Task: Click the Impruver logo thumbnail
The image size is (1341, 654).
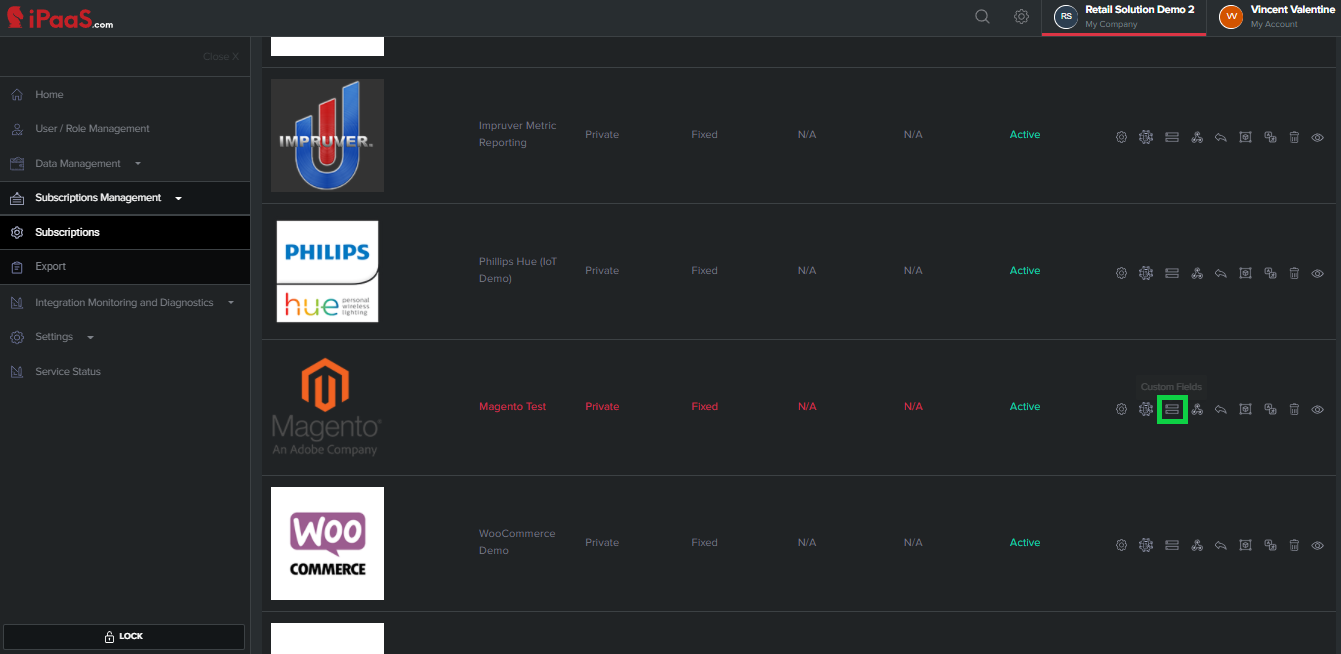Action: 327,135
